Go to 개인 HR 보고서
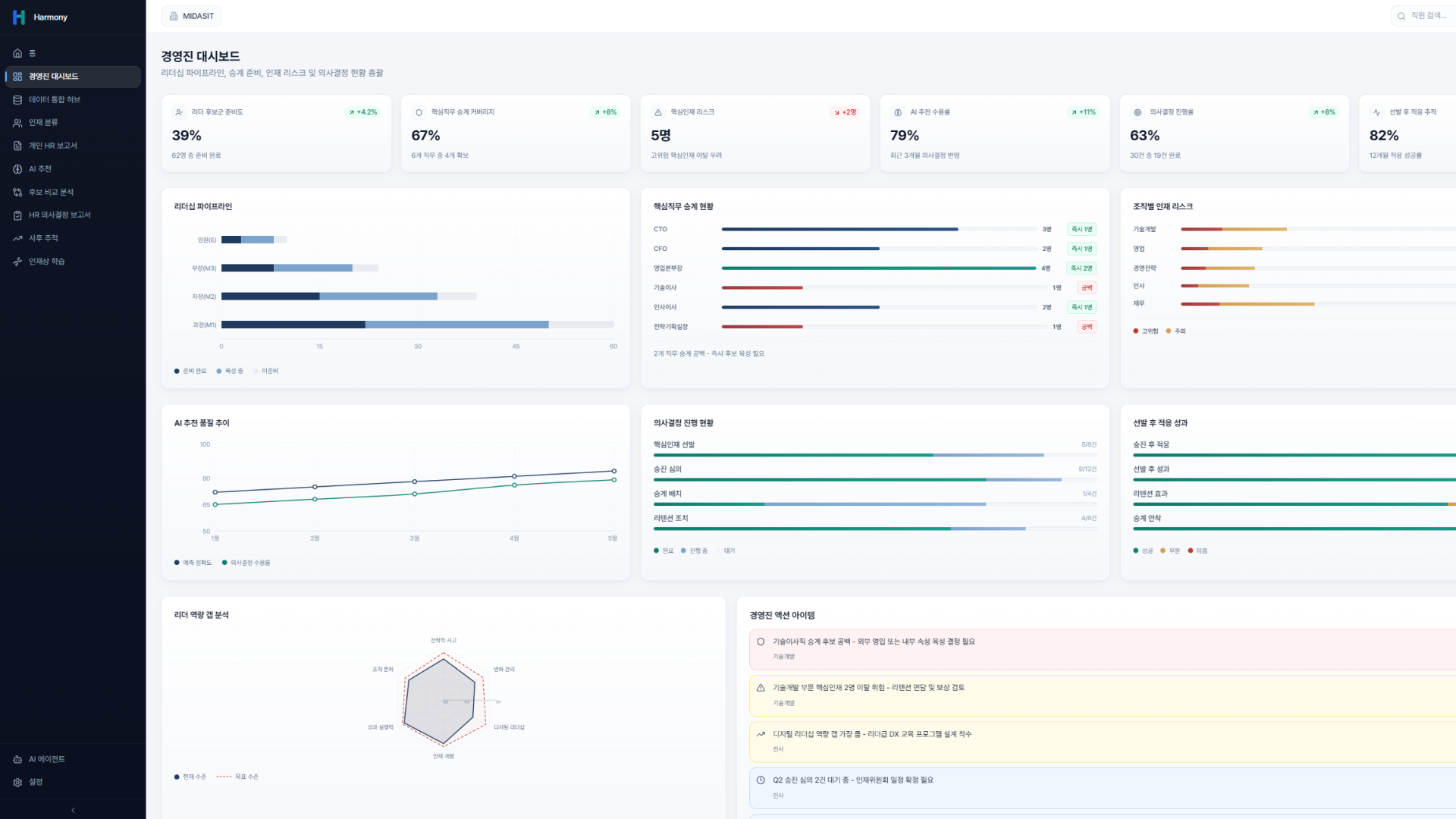Viewport: 1456px width, 819px height. (x=73, y=146)
